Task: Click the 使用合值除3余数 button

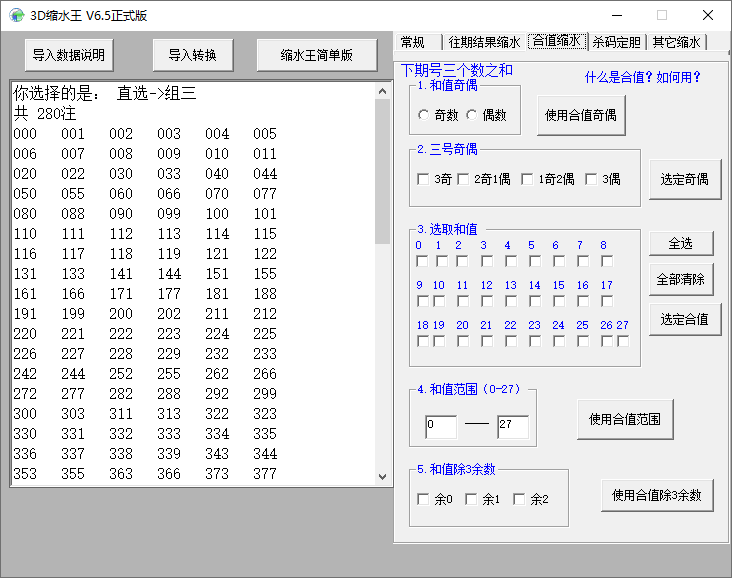Action: [657, 495]
